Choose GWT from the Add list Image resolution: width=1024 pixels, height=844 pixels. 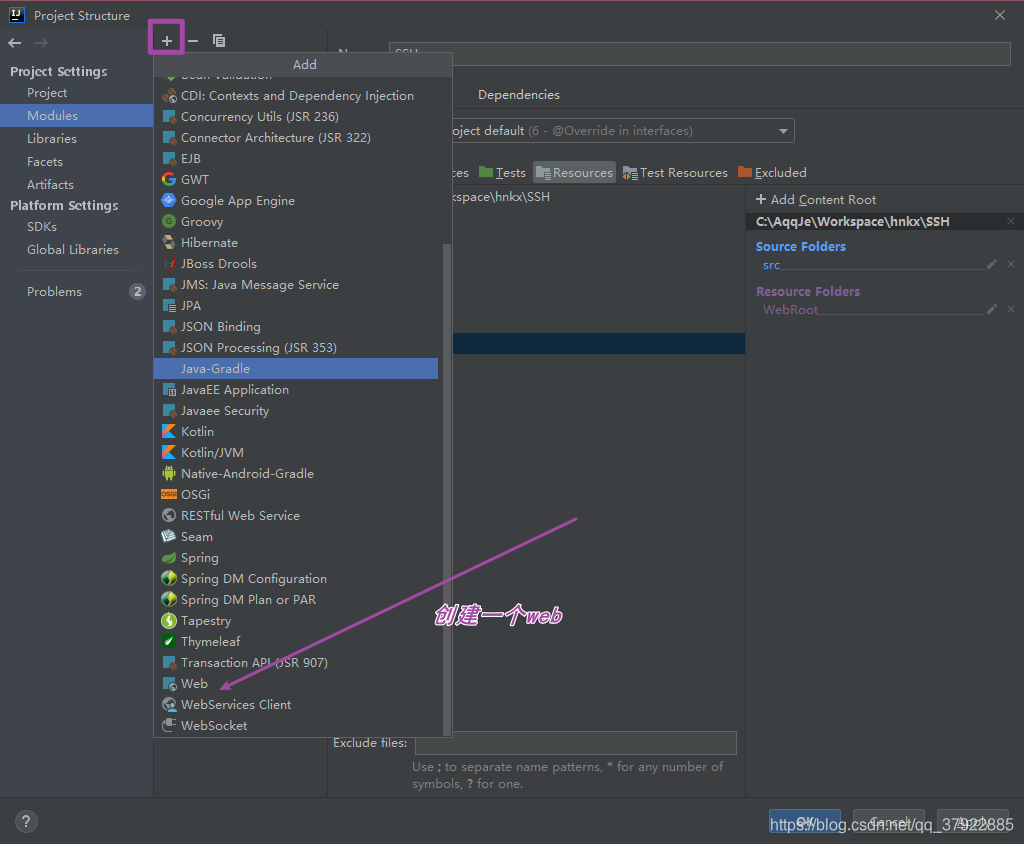(296, 180)
